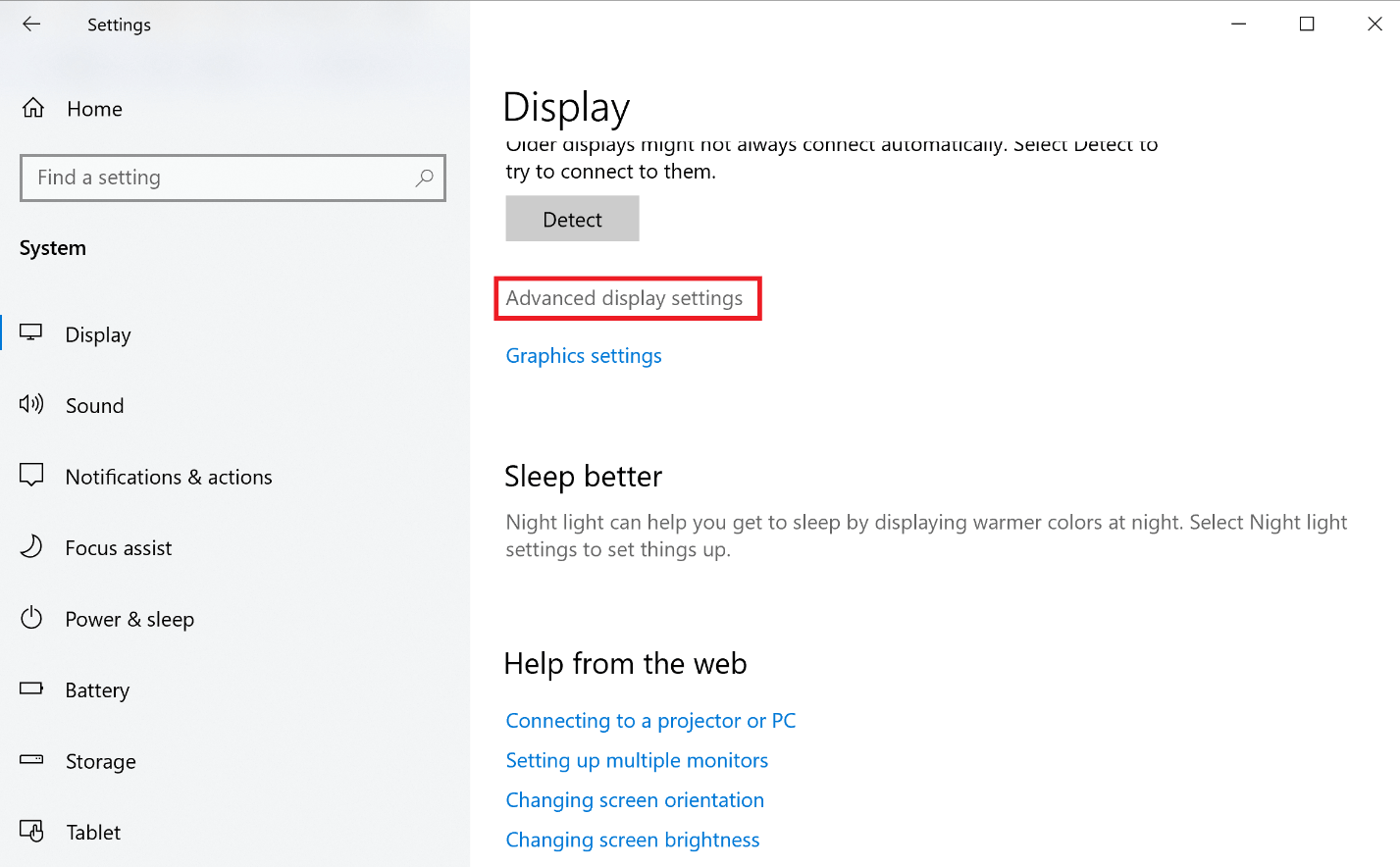Follow the Setting up multiple monitors link
1400x867 pixels.
[636, 760]
